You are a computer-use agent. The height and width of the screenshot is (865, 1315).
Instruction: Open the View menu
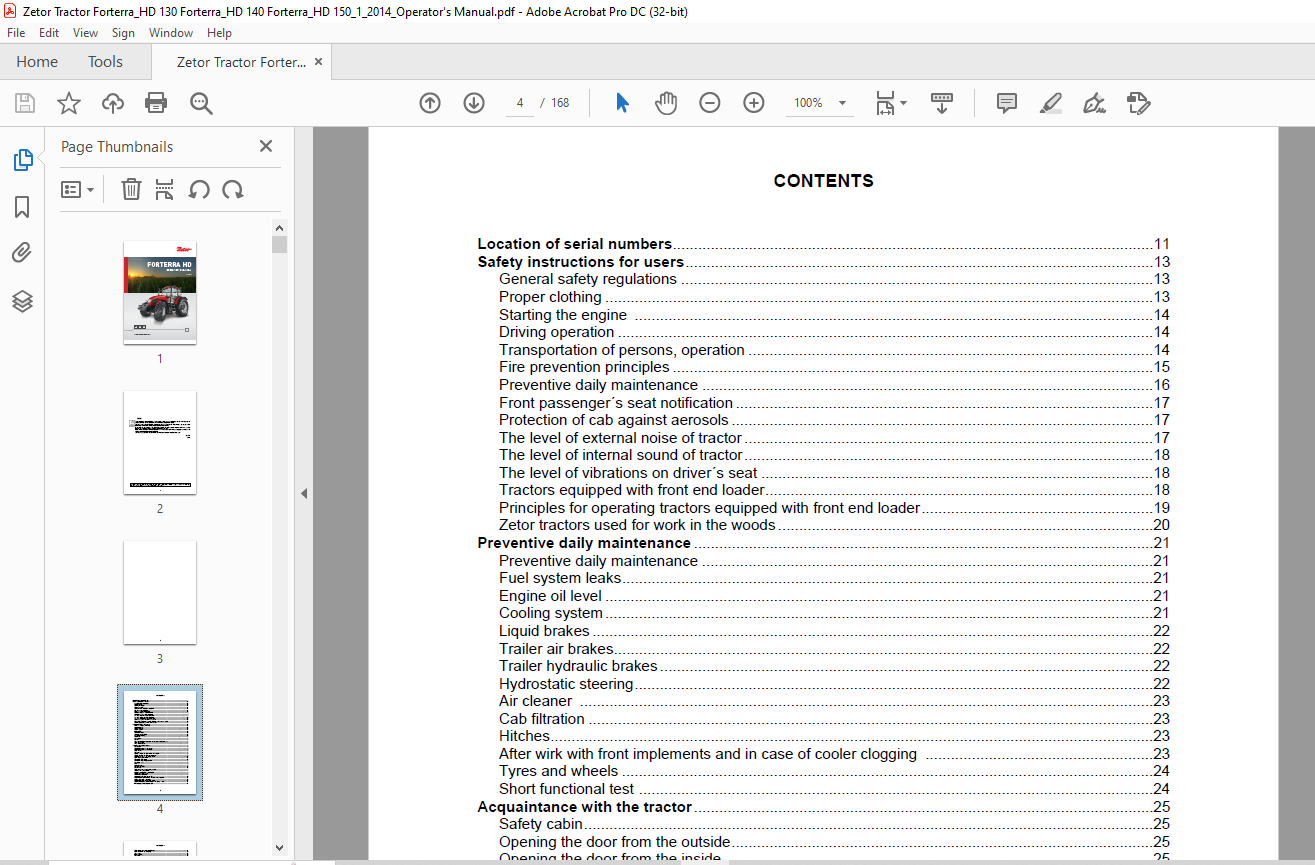coord(85,33)
